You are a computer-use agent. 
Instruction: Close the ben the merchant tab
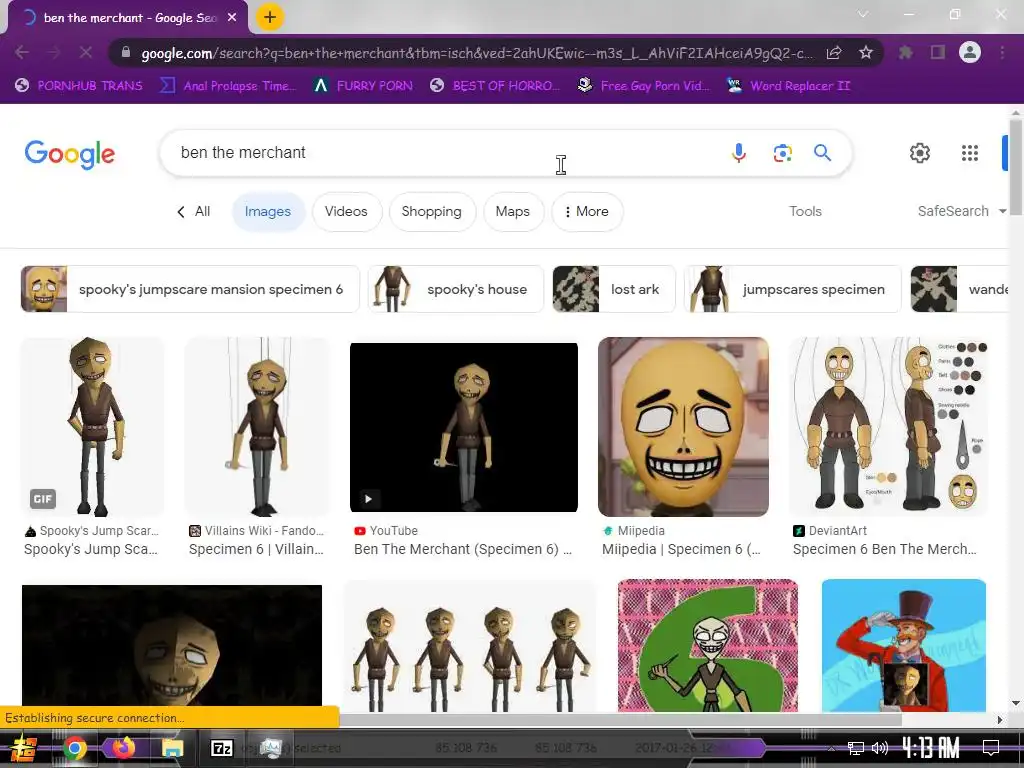232,18
